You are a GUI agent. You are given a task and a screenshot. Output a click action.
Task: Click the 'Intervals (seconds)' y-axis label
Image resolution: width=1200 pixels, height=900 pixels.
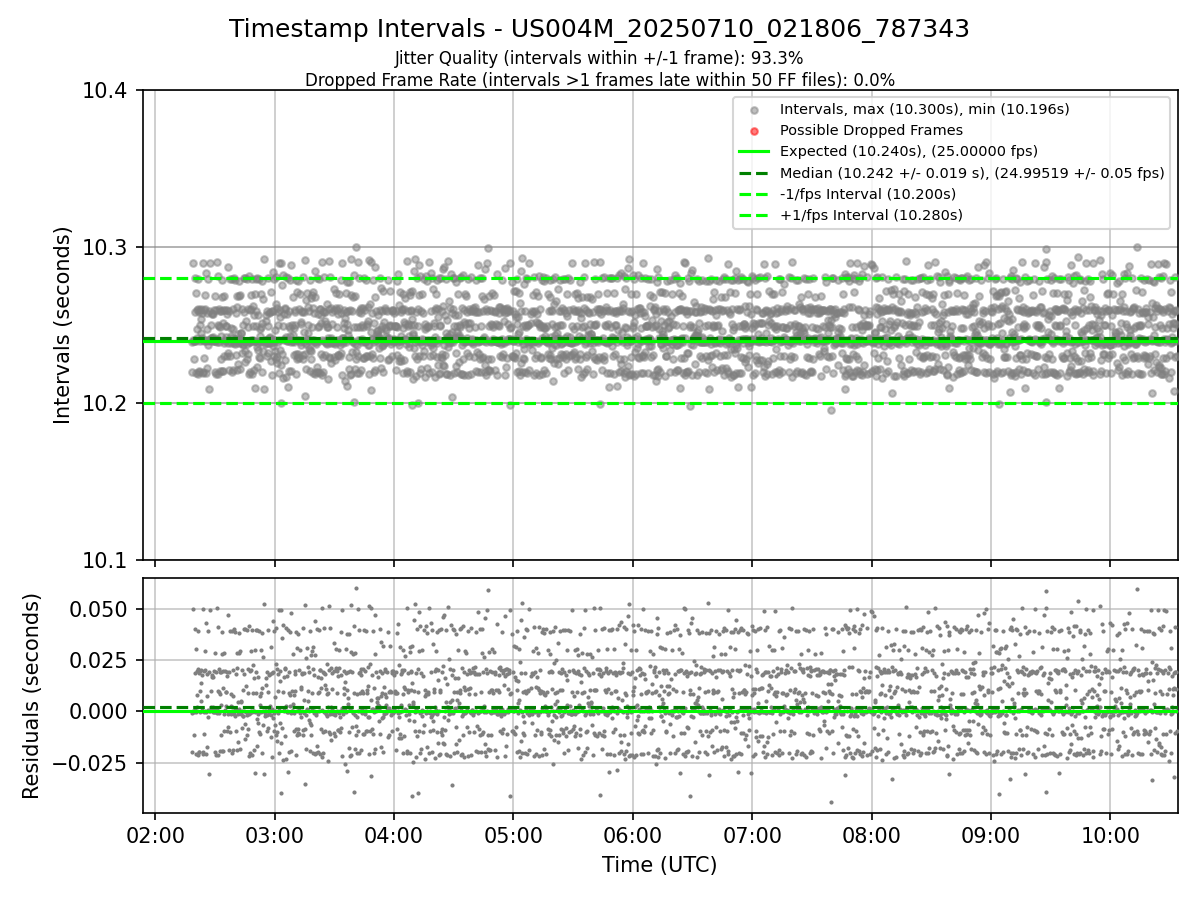coord(63,325)
